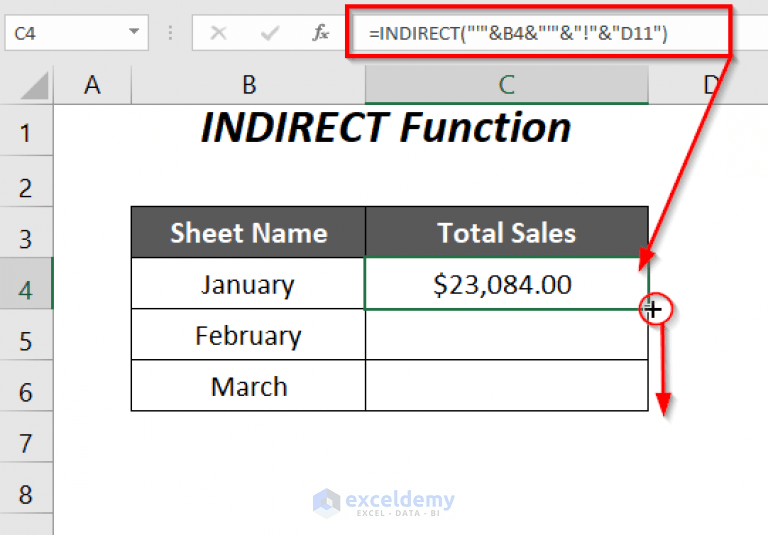Click the formula bar options dots handle
The height and width of the screenshot is (535, 768).
(170, 33)
